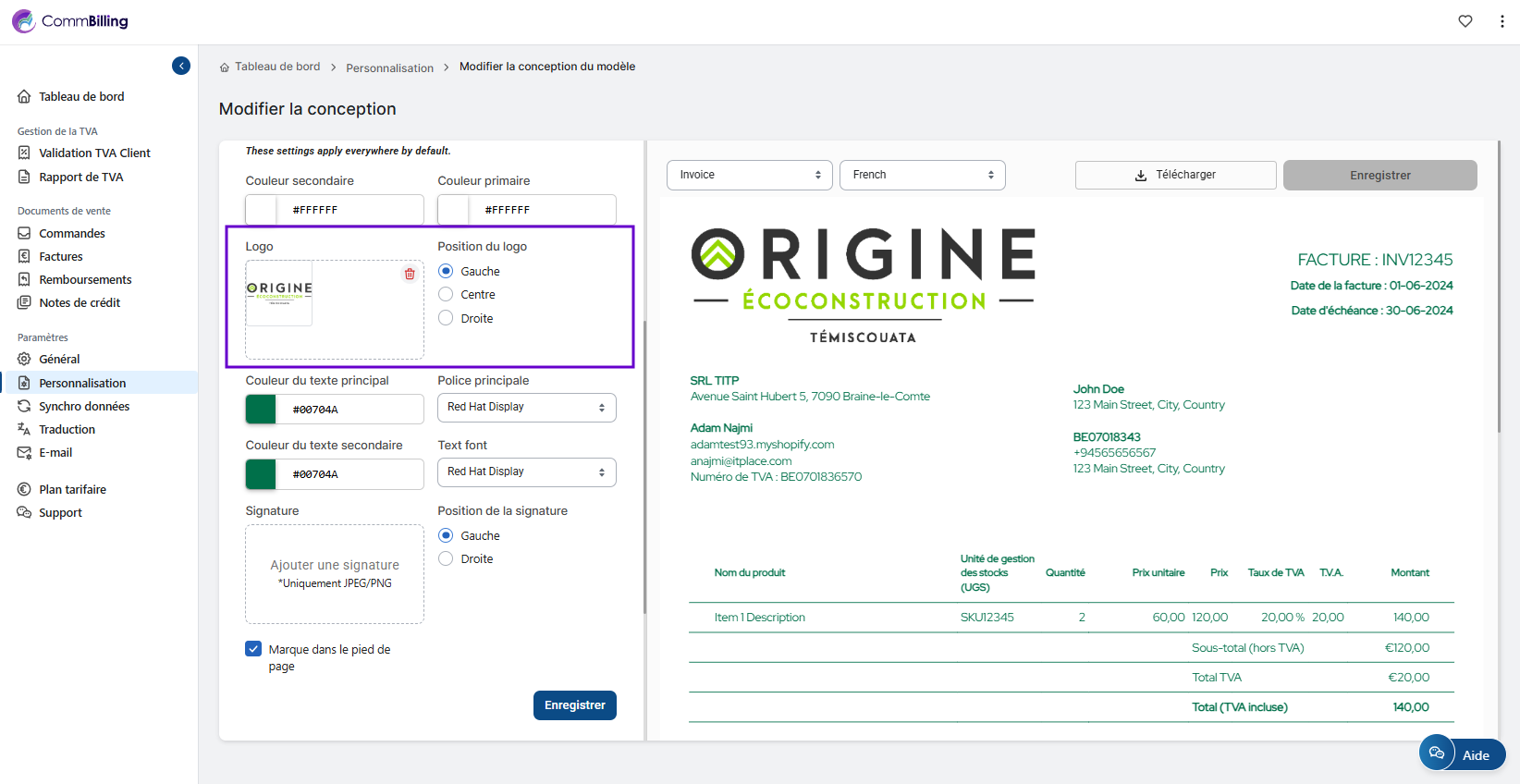Screen dimensions: 1520x784
Task: Open Synchro données menu item
Action: [84, 407]
